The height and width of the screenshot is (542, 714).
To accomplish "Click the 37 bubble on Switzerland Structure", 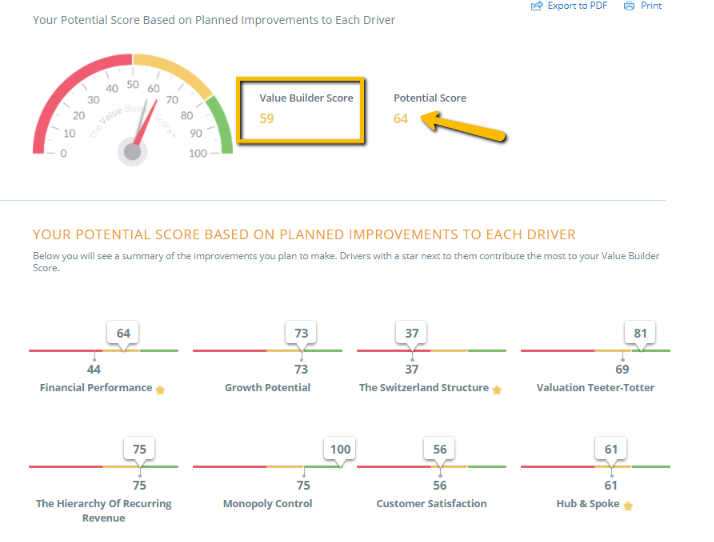I will click(x=412, y=333).
